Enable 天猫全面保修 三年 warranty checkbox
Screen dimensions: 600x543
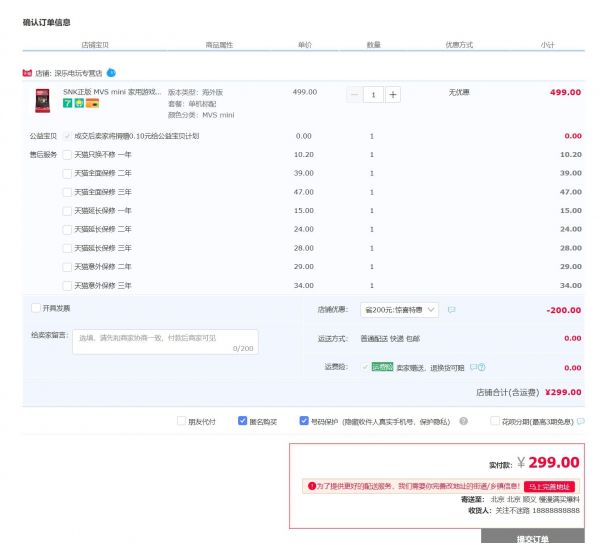click(67, 192)
